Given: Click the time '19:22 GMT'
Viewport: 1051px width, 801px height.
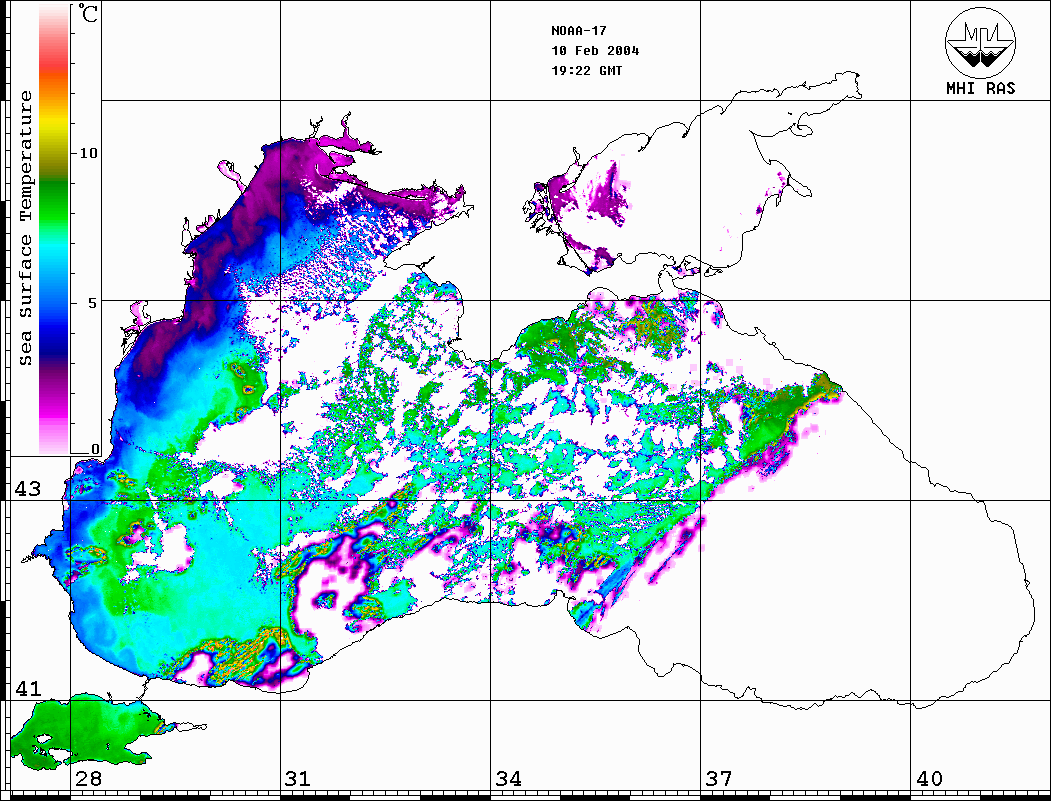Looking at the screenshot, I should pyautogui.click(x=586, y=71).
